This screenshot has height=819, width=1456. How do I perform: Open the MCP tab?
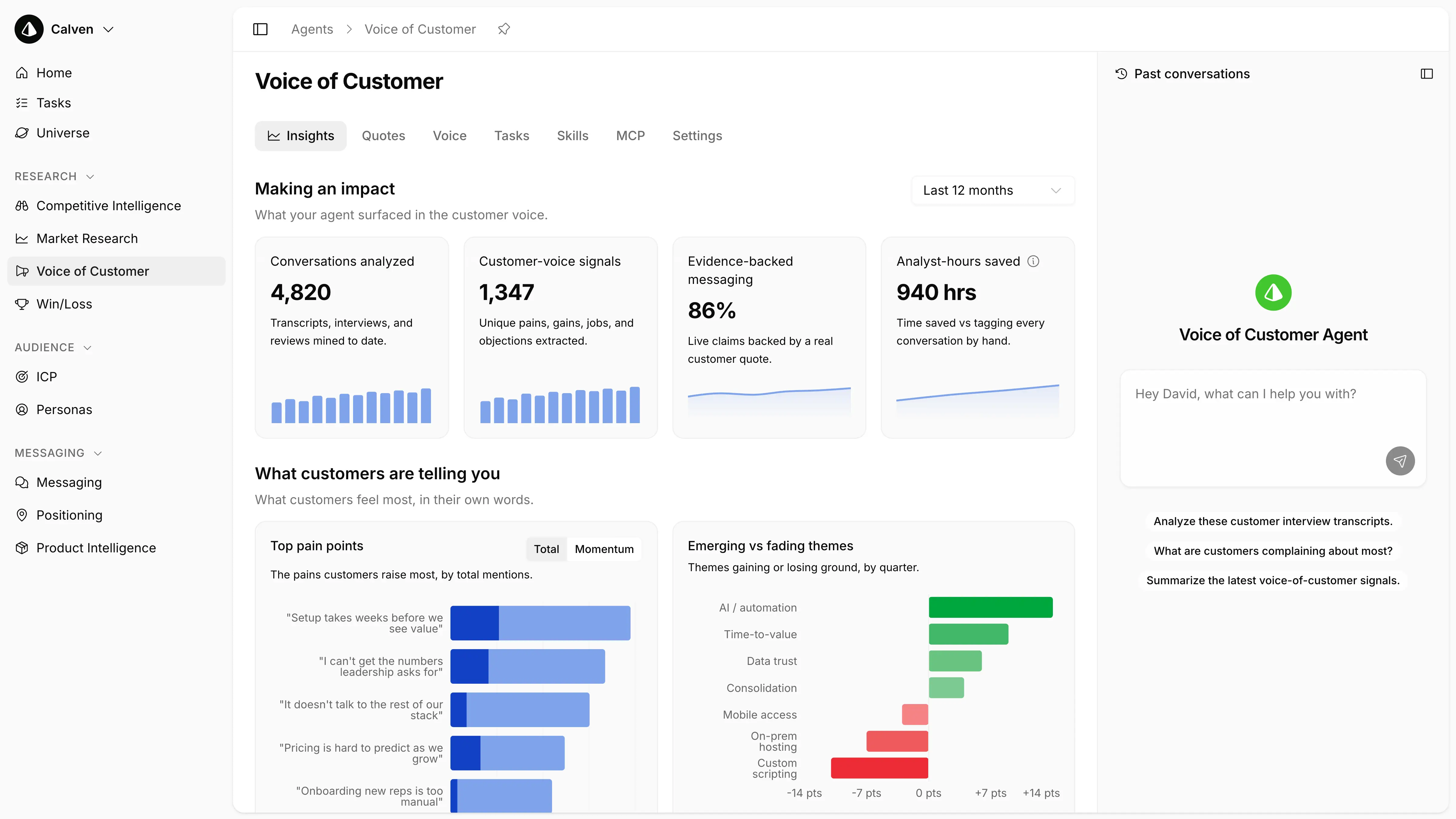pyautogui.click(x=630, y=136)
